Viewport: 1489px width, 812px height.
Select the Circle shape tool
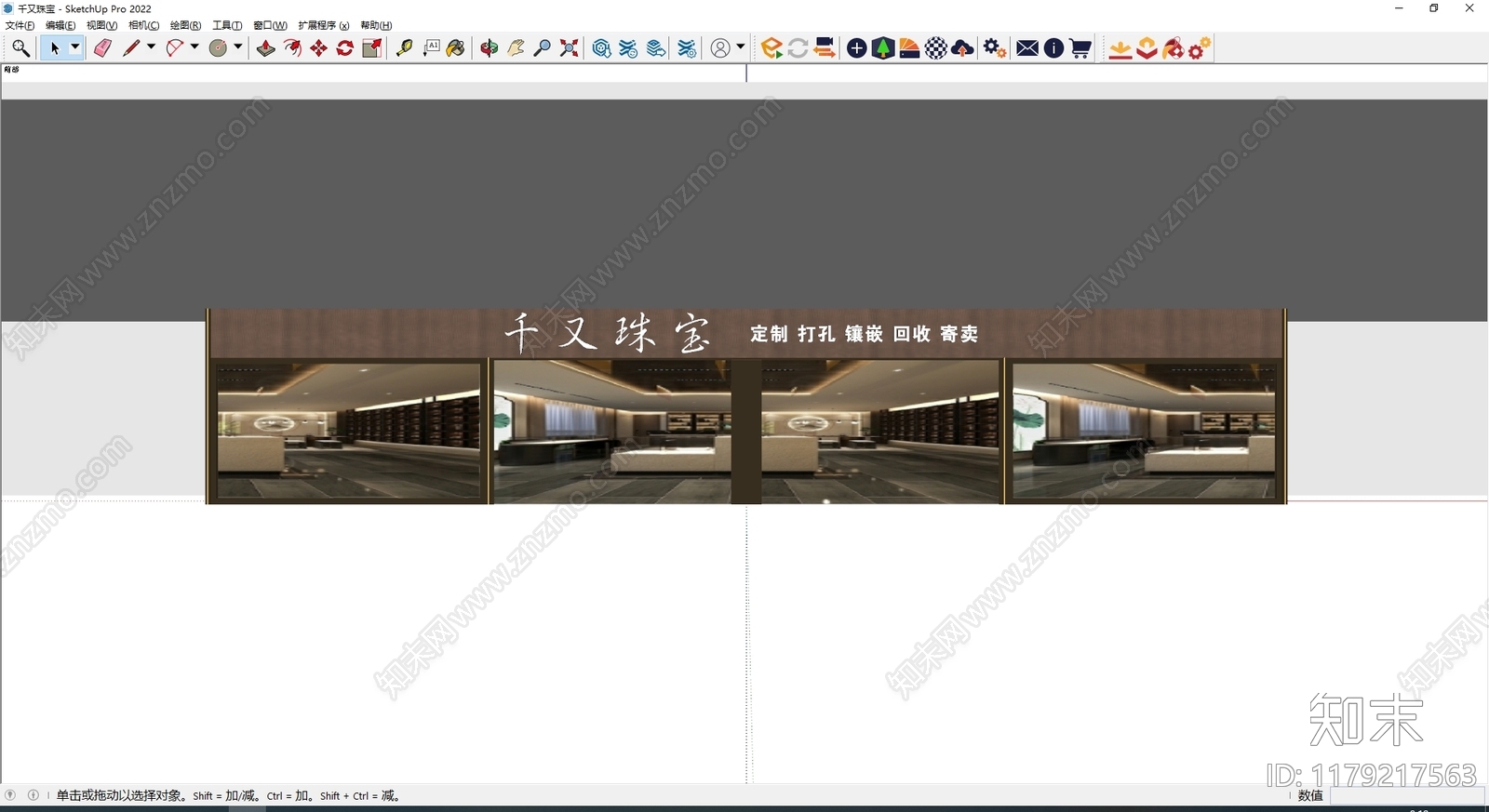point(218,48)
